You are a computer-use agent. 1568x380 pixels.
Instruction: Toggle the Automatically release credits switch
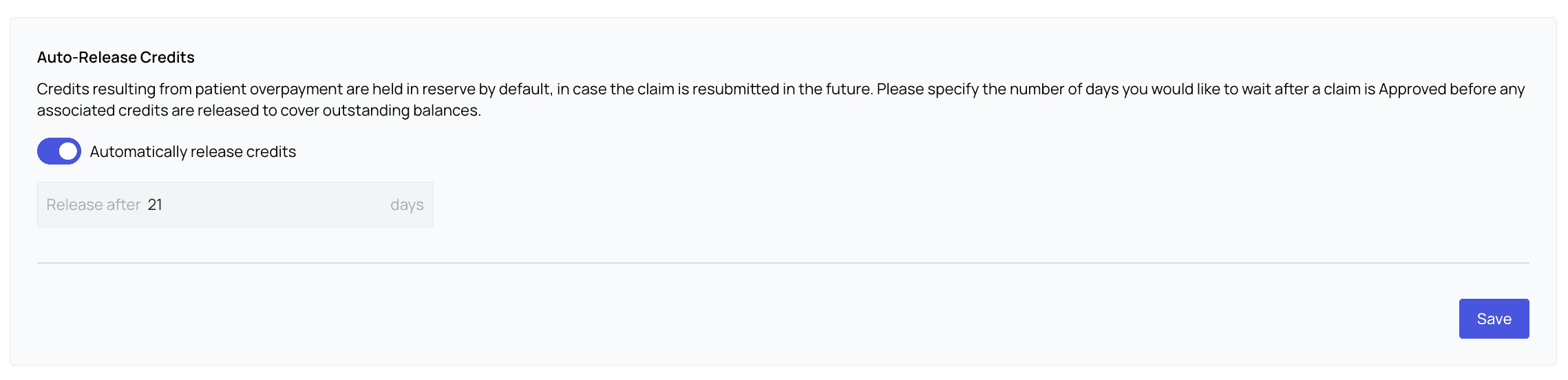point(59,151)
